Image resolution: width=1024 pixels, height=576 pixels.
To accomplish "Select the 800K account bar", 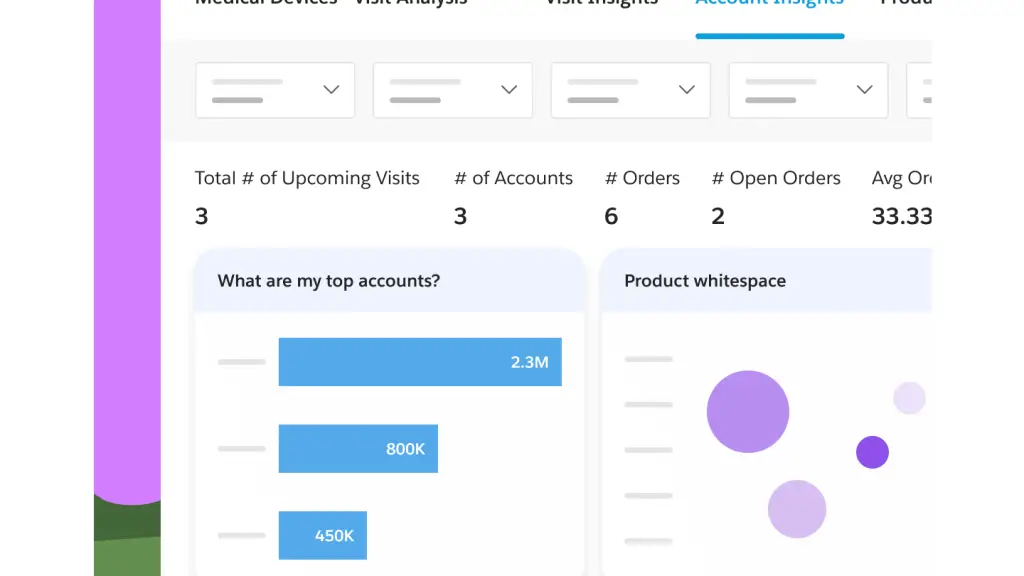I will pyautogui.click(x=358, y=448).
